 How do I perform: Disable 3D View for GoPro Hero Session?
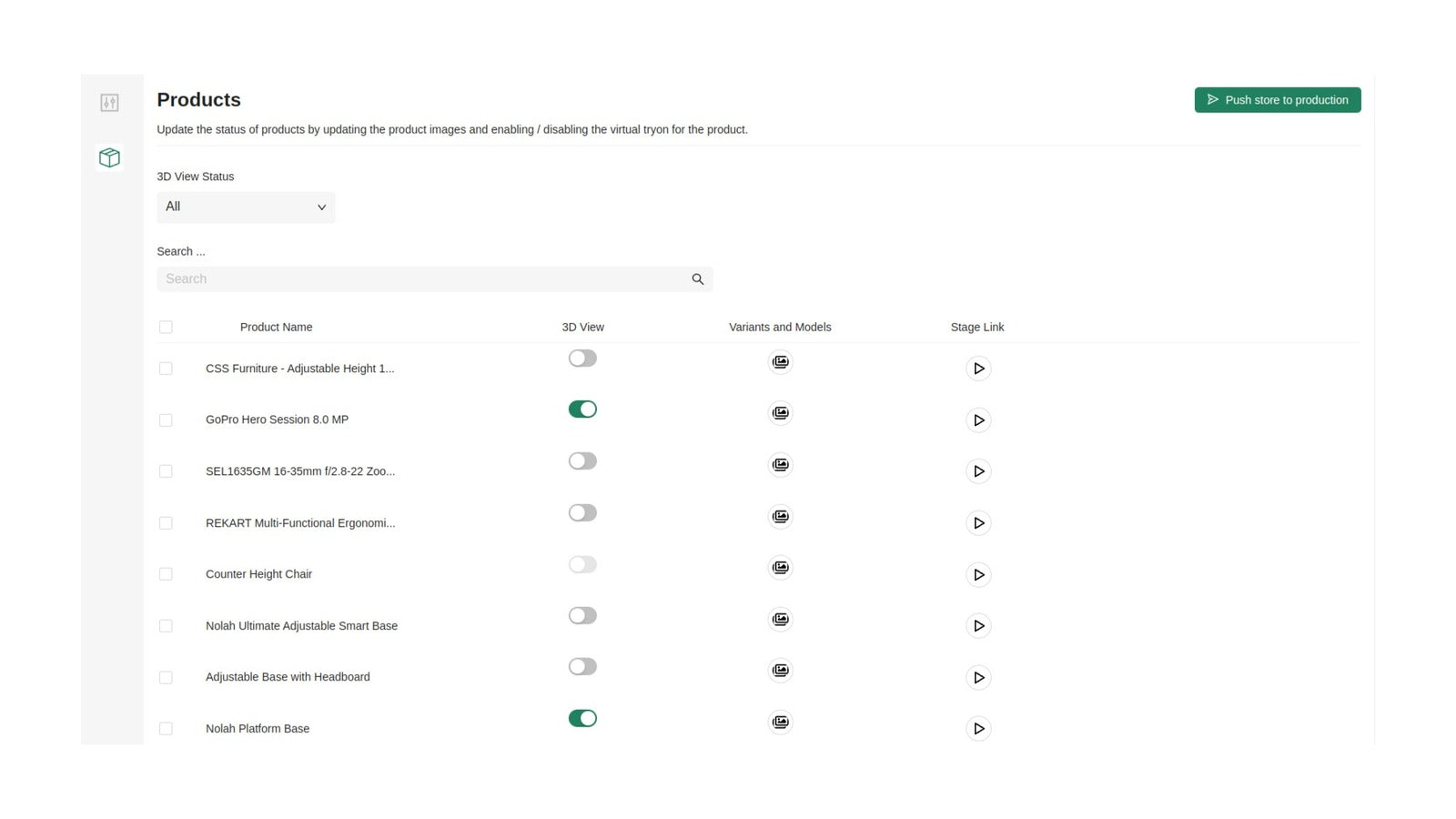pos(582,409)
